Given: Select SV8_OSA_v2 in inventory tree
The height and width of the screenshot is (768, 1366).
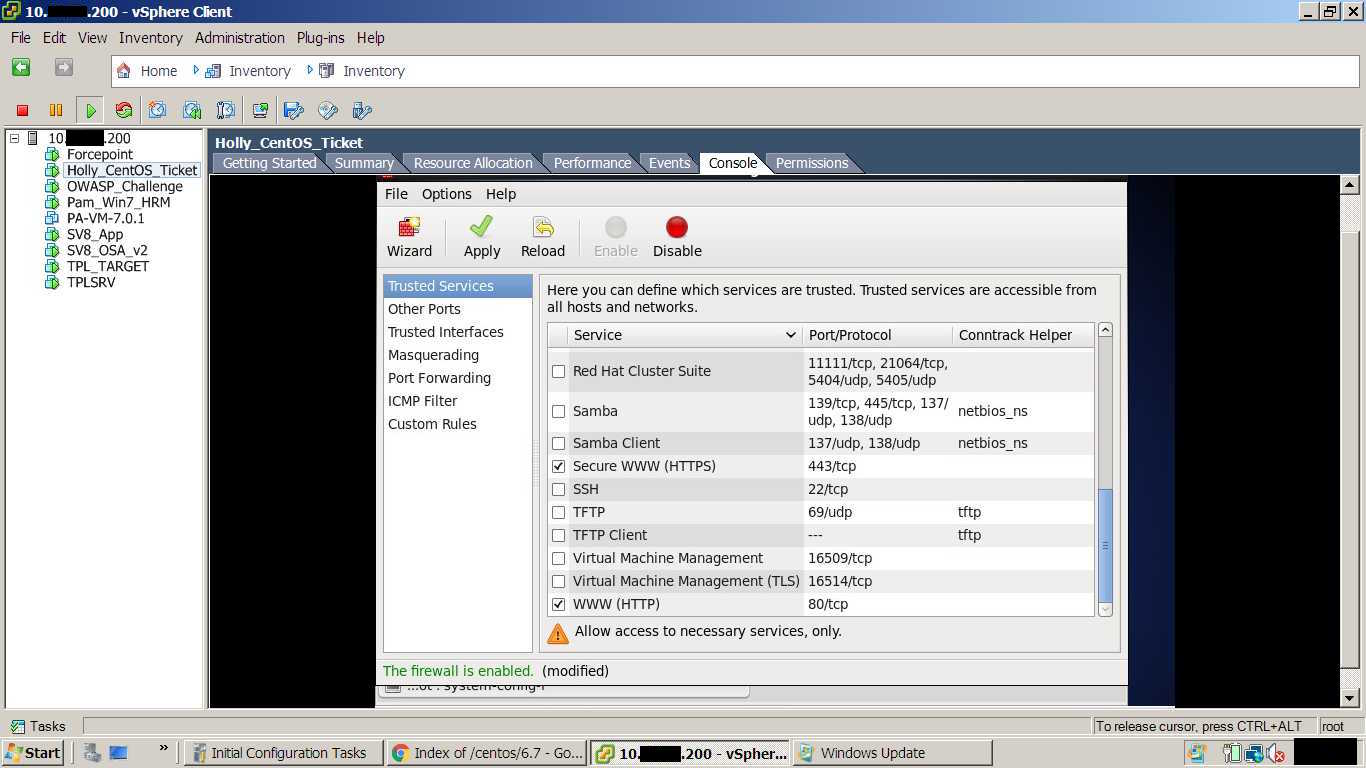Looking at the screenshot, I should [107, 250].
